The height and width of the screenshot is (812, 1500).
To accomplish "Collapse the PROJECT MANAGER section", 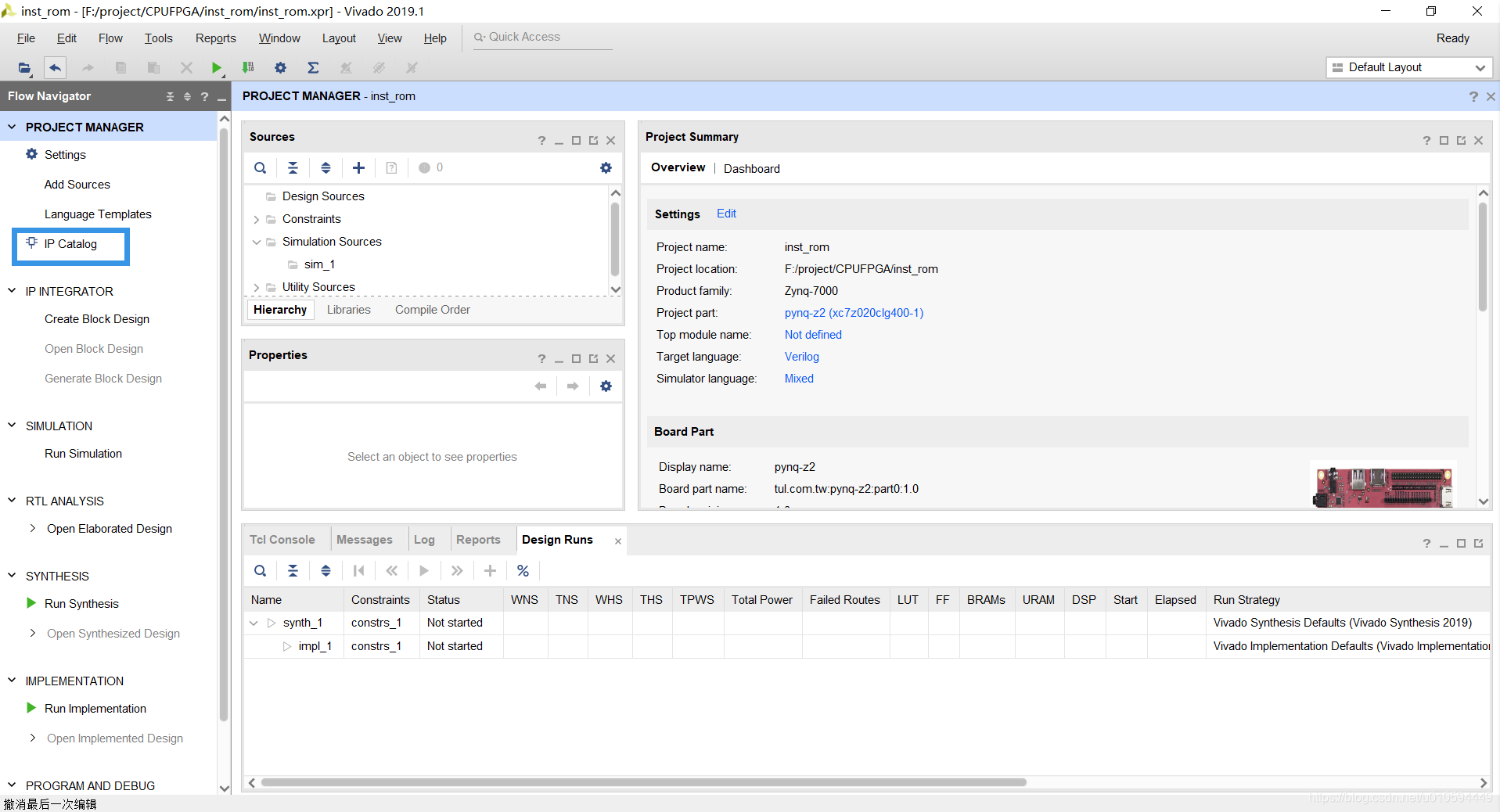I will [x=12, y=127].
